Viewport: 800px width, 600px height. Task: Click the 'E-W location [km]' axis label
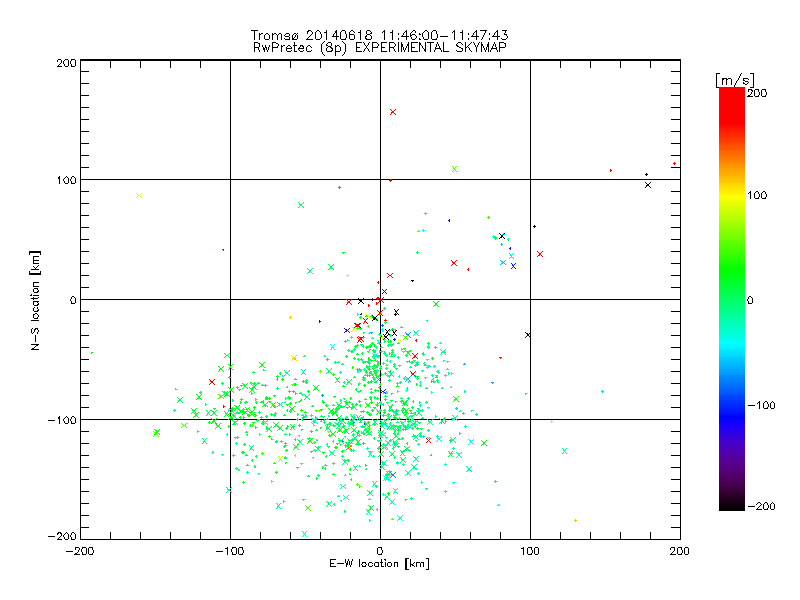pyautogui.click(x=379, y=563)
